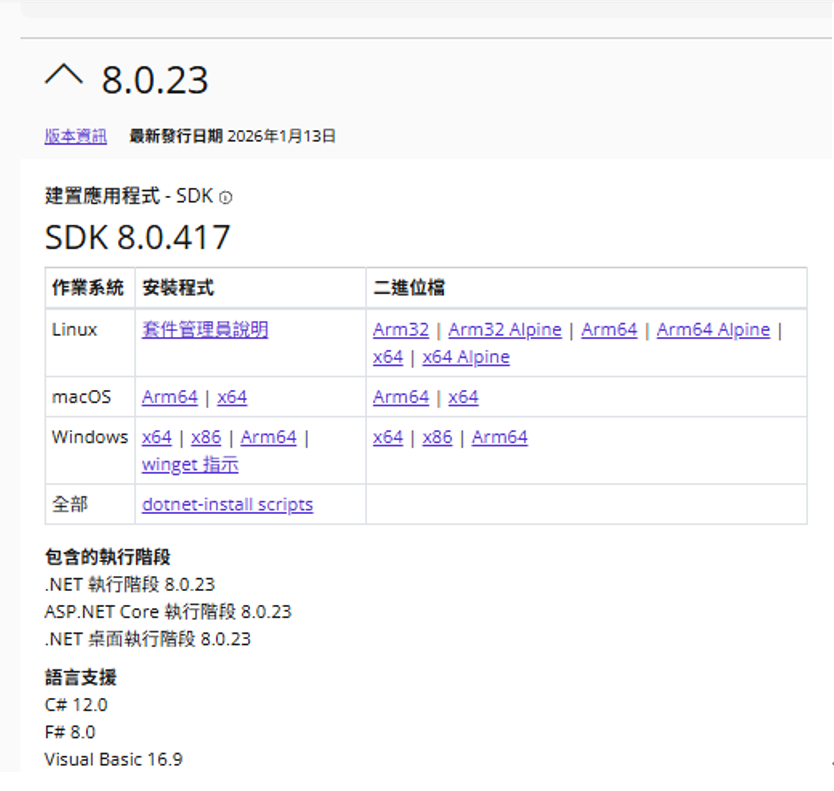Click the release date 2026年1月13日

pos(281,136)
